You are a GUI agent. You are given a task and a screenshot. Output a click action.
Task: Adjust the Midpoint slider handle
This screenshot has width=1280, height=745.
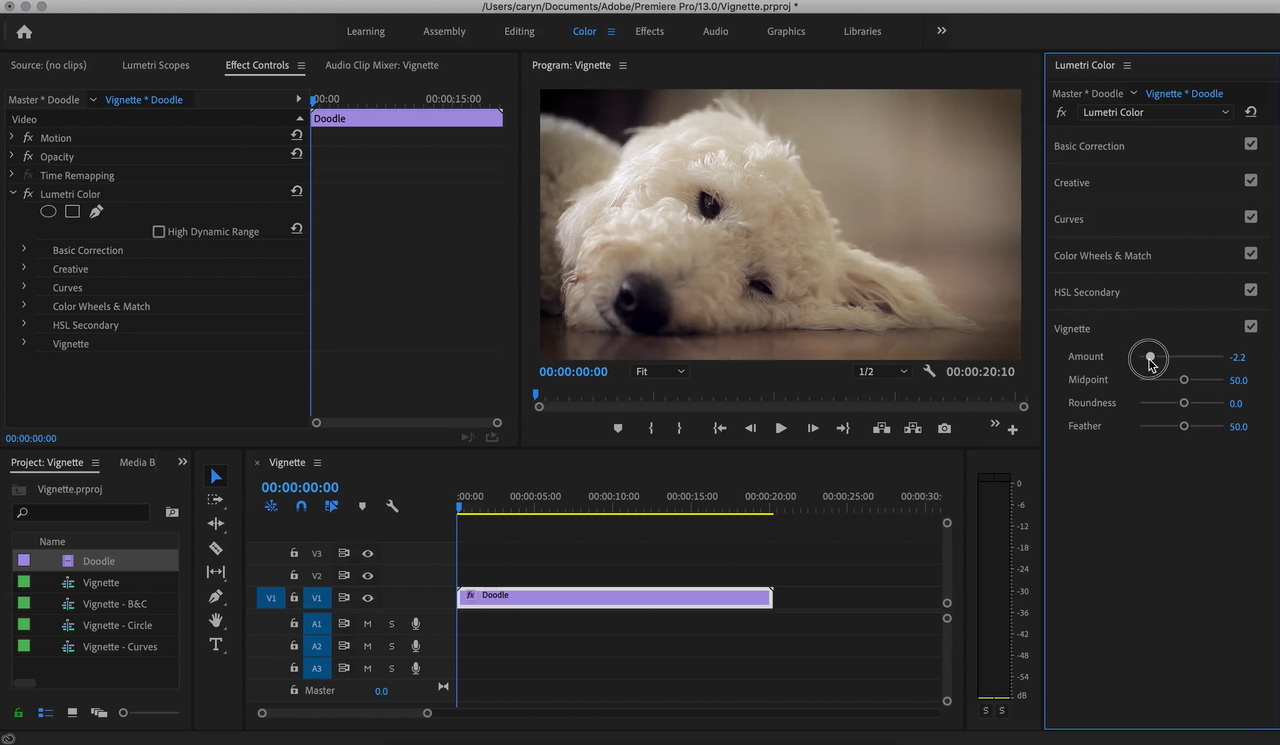1184,380
